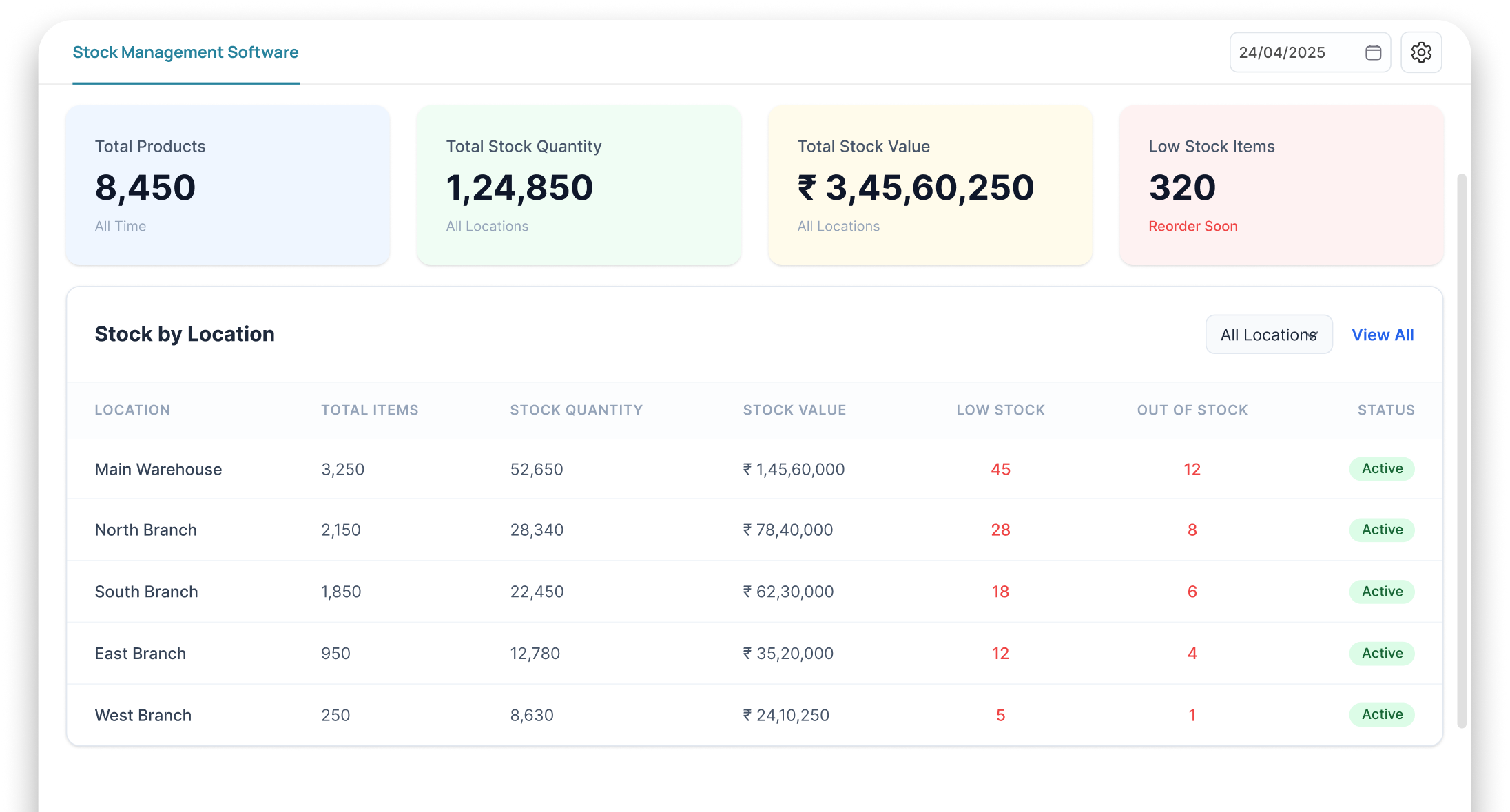Image resolution: width=1510 pixels, height=812 pixels.
Task: Select the North Branch row name
Action: click(146, 530)
